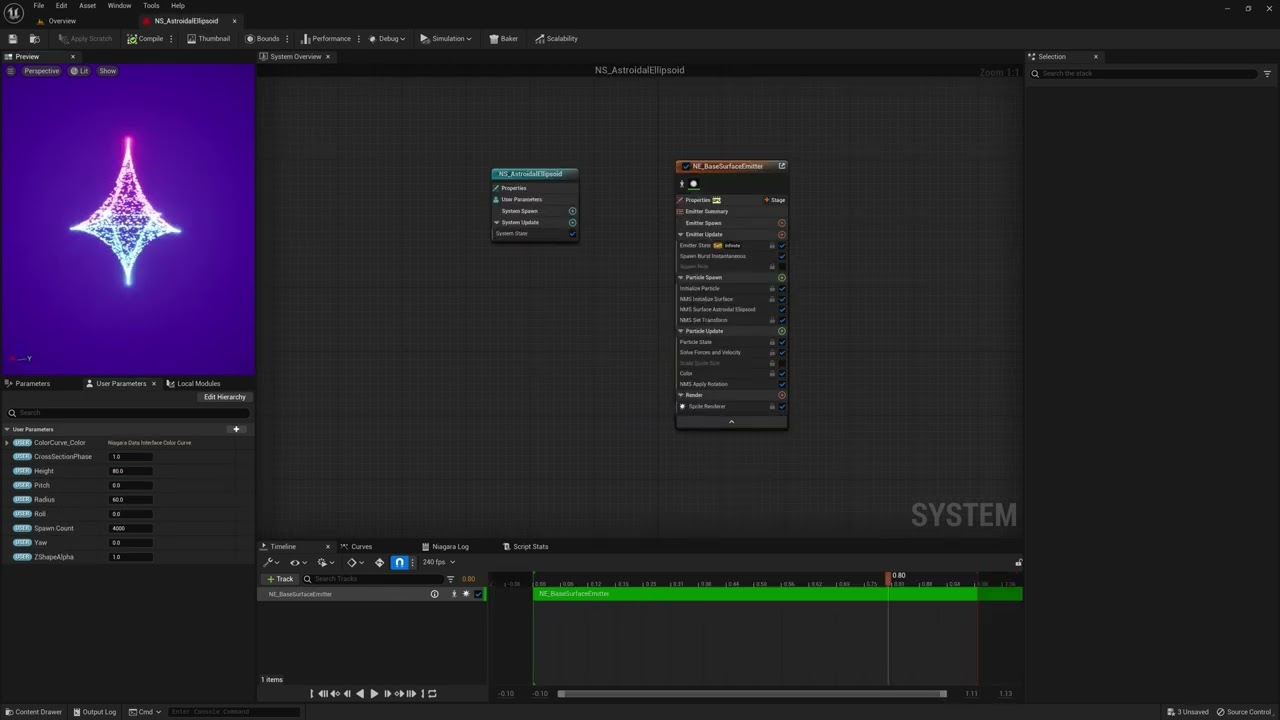The width and height of the screenshot is (1280, 720).
Task: Click the Lit view mode button
Action: tap(80, 71)
